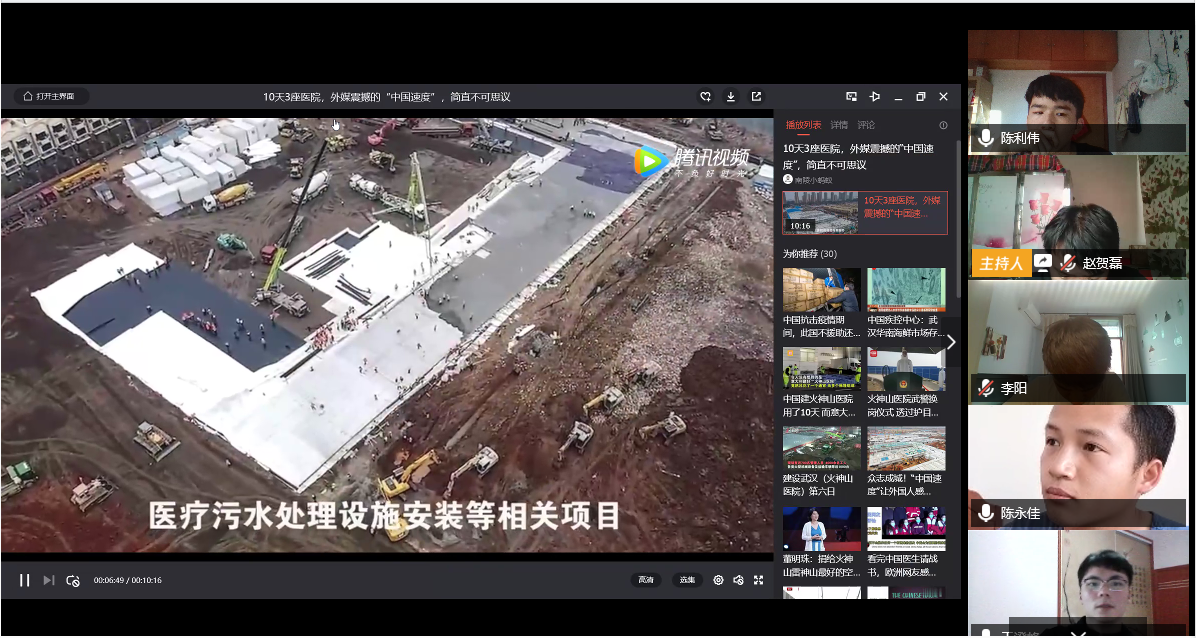1196x638 pixels.
Task: Switch to mini picture-in-picture window mode
Action: tap(851, 97)
